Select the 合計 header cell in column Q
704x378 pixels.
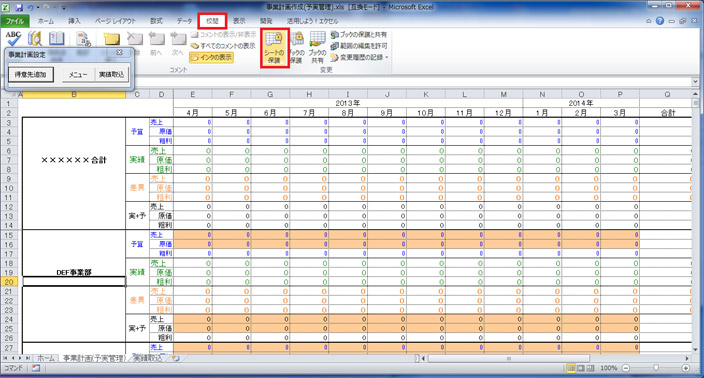(x=667, y=113)
